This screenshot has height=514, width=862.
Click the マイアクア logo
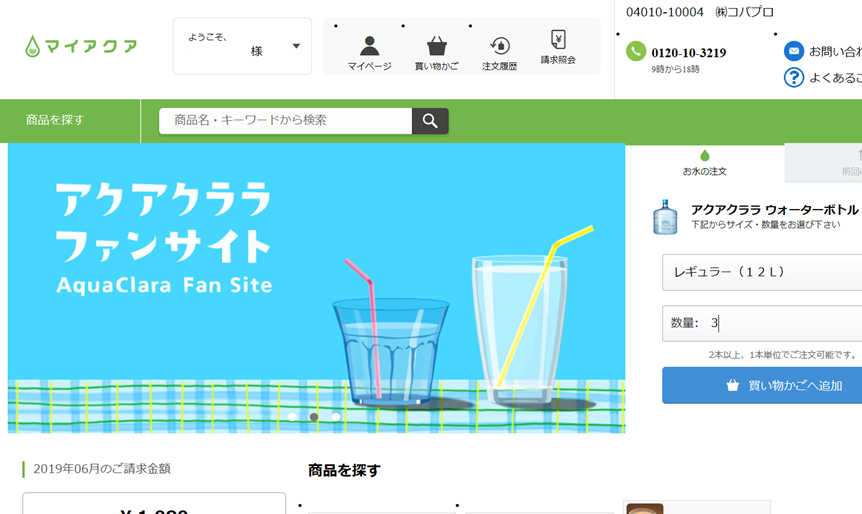click(x=81, y=46)
